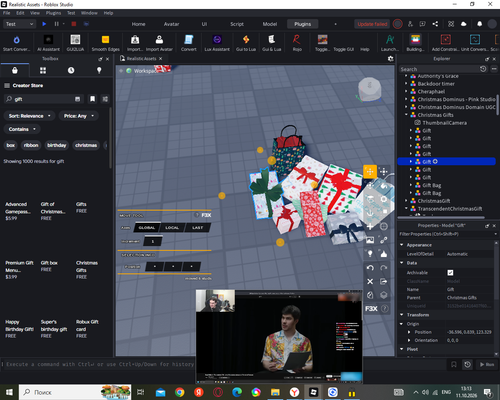Select the F3X Move tool button
This screenshot has height=400, width=500.
(370, 172)
